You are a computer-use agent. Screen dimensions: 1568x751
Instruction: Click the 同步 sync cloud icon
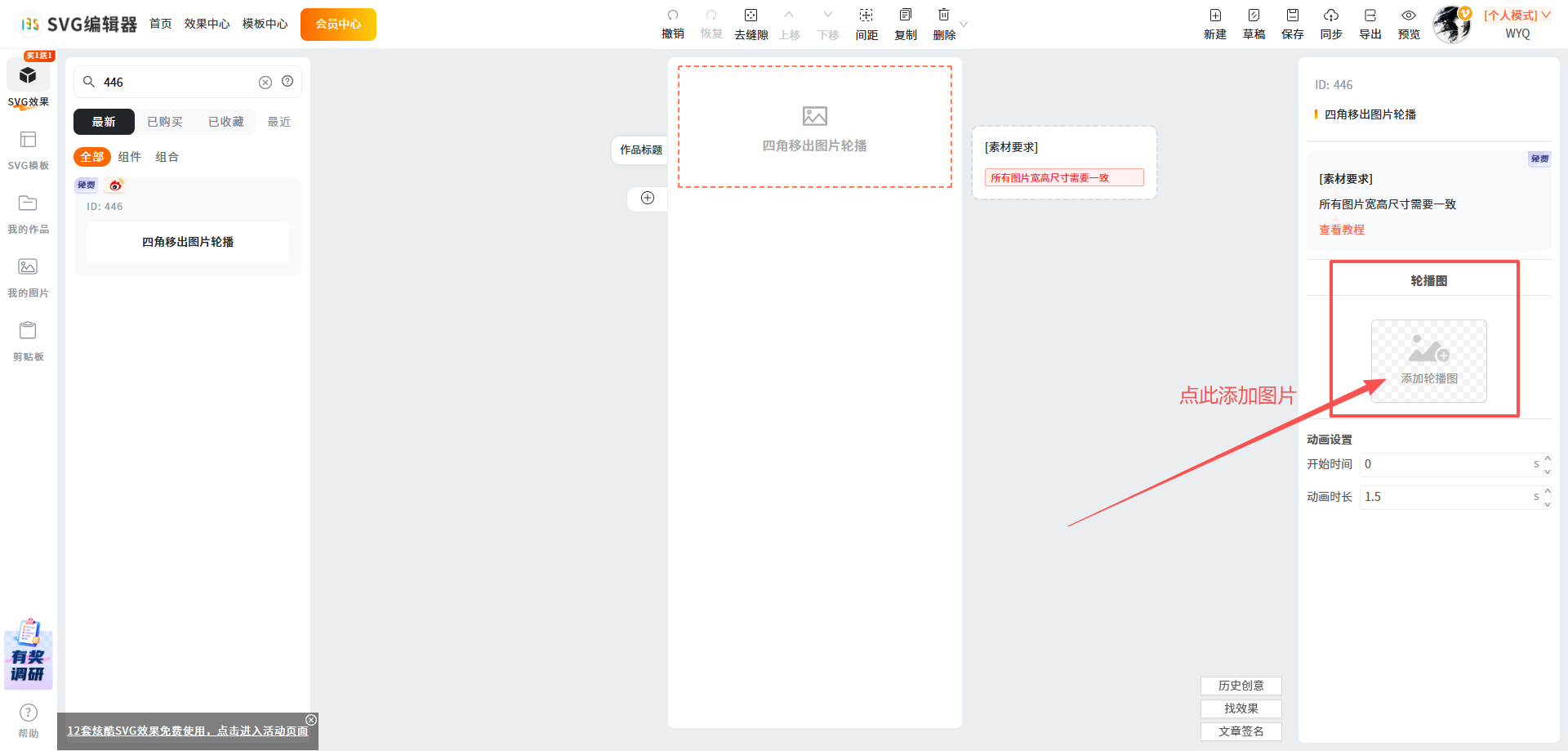(1331, 16)
